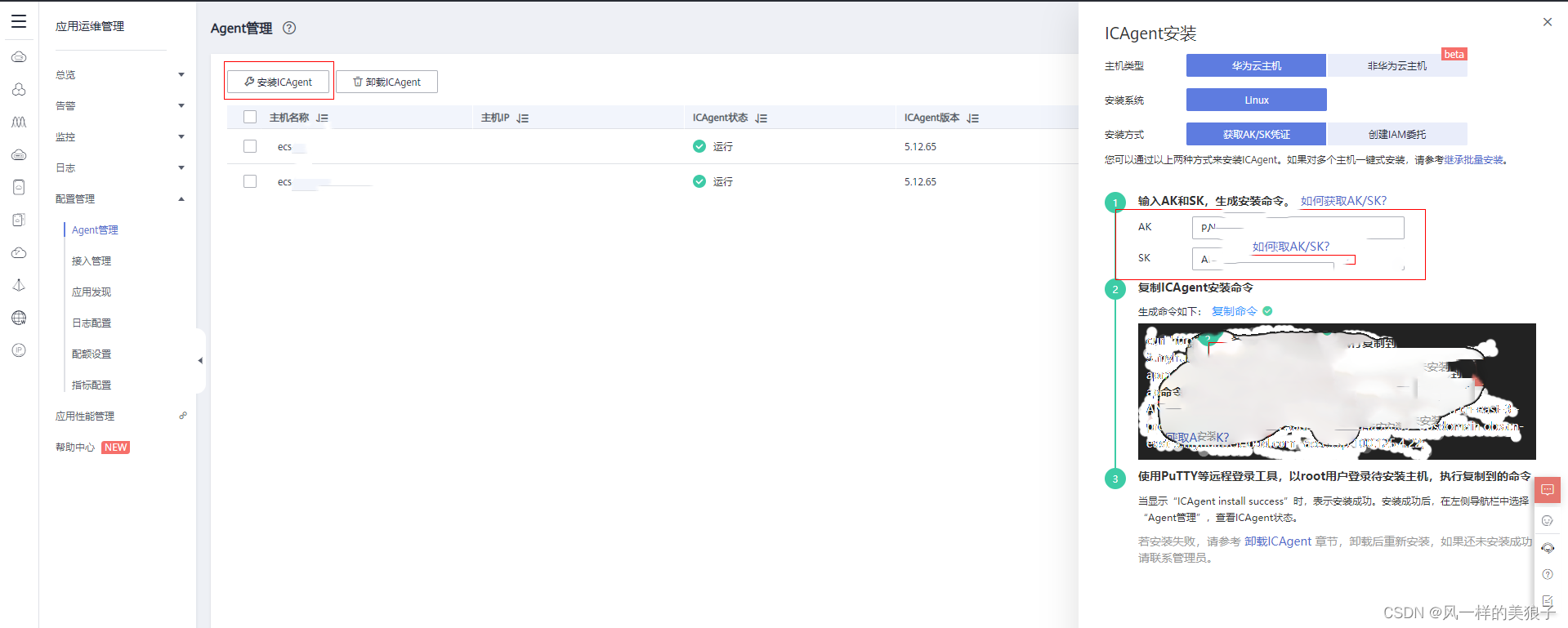Click link icon beside 应用性能管理

pyautogui.click(x=183, y=416)
